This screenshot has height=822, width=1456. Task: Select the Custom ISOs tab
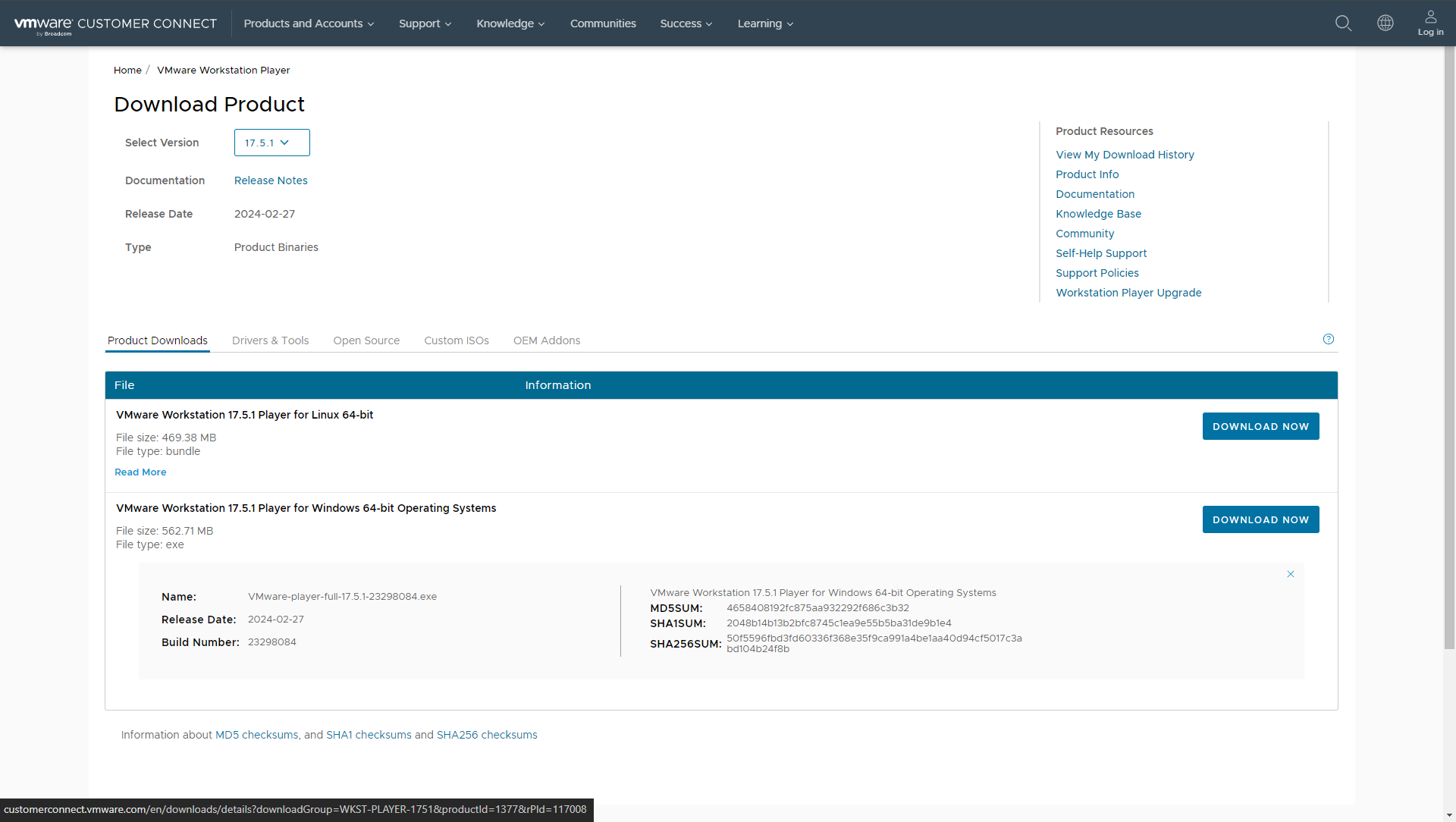456,340
